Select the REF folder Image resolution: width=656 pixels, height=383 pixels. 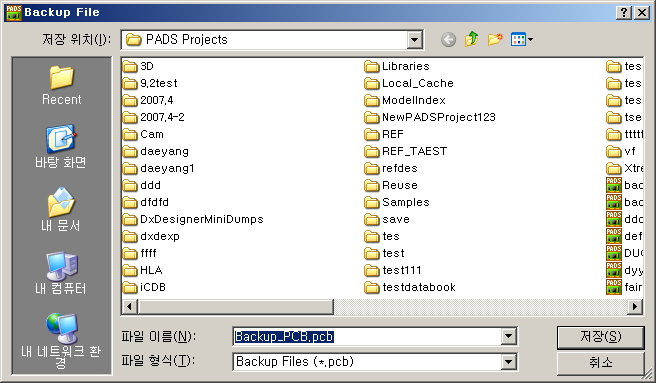coord(384,134)
